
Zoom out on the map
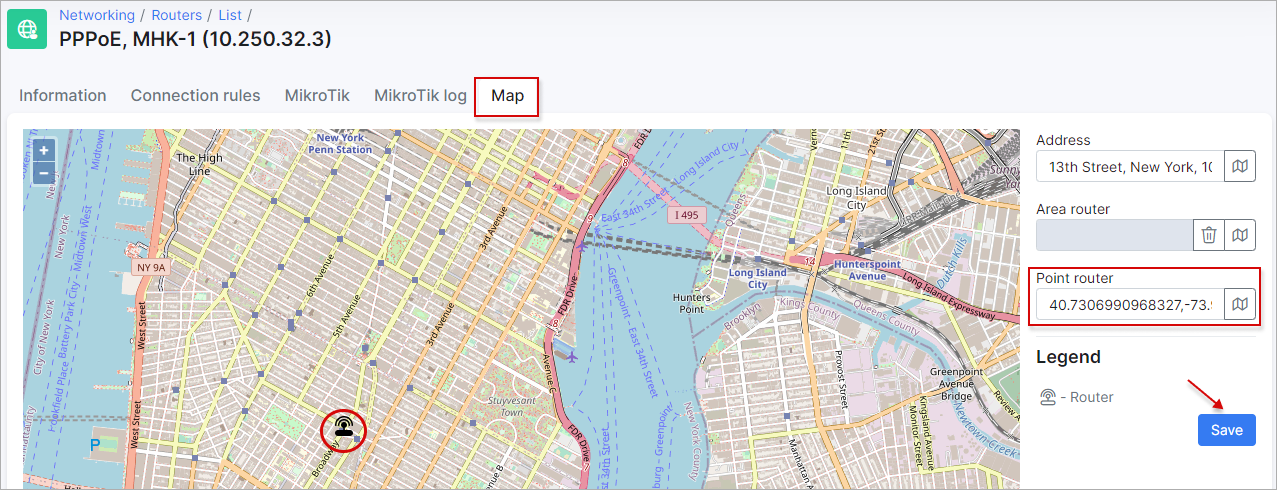tap(43, 172)
